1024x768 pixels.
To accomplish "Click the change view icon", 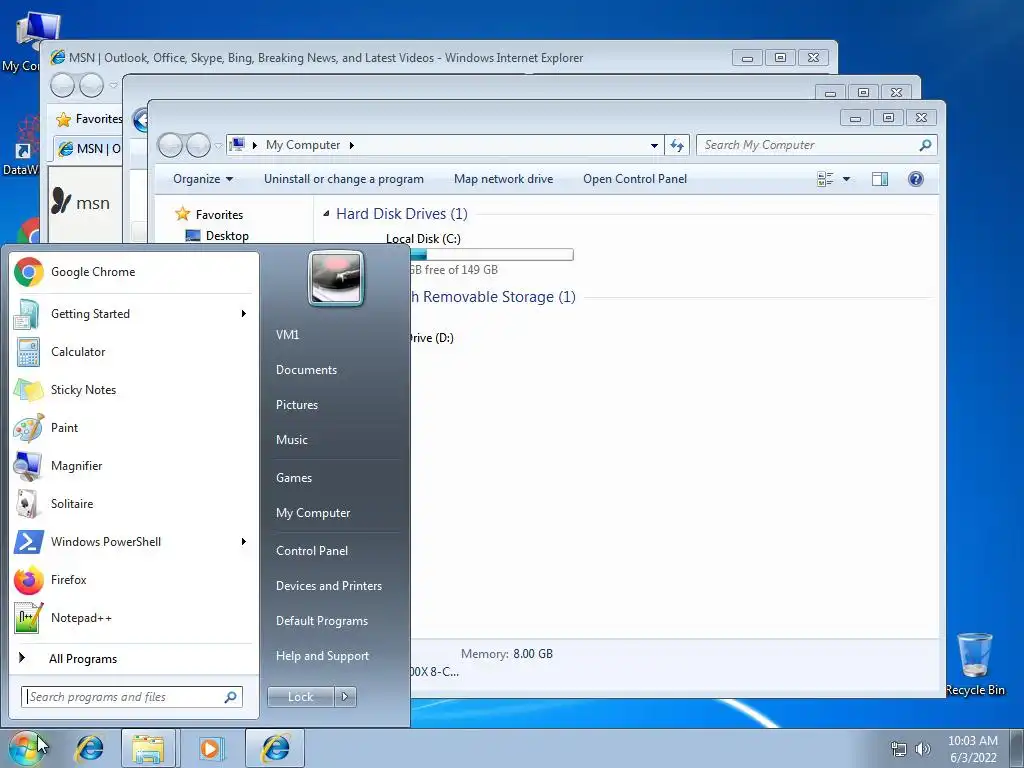I will [x=825, y=179].
